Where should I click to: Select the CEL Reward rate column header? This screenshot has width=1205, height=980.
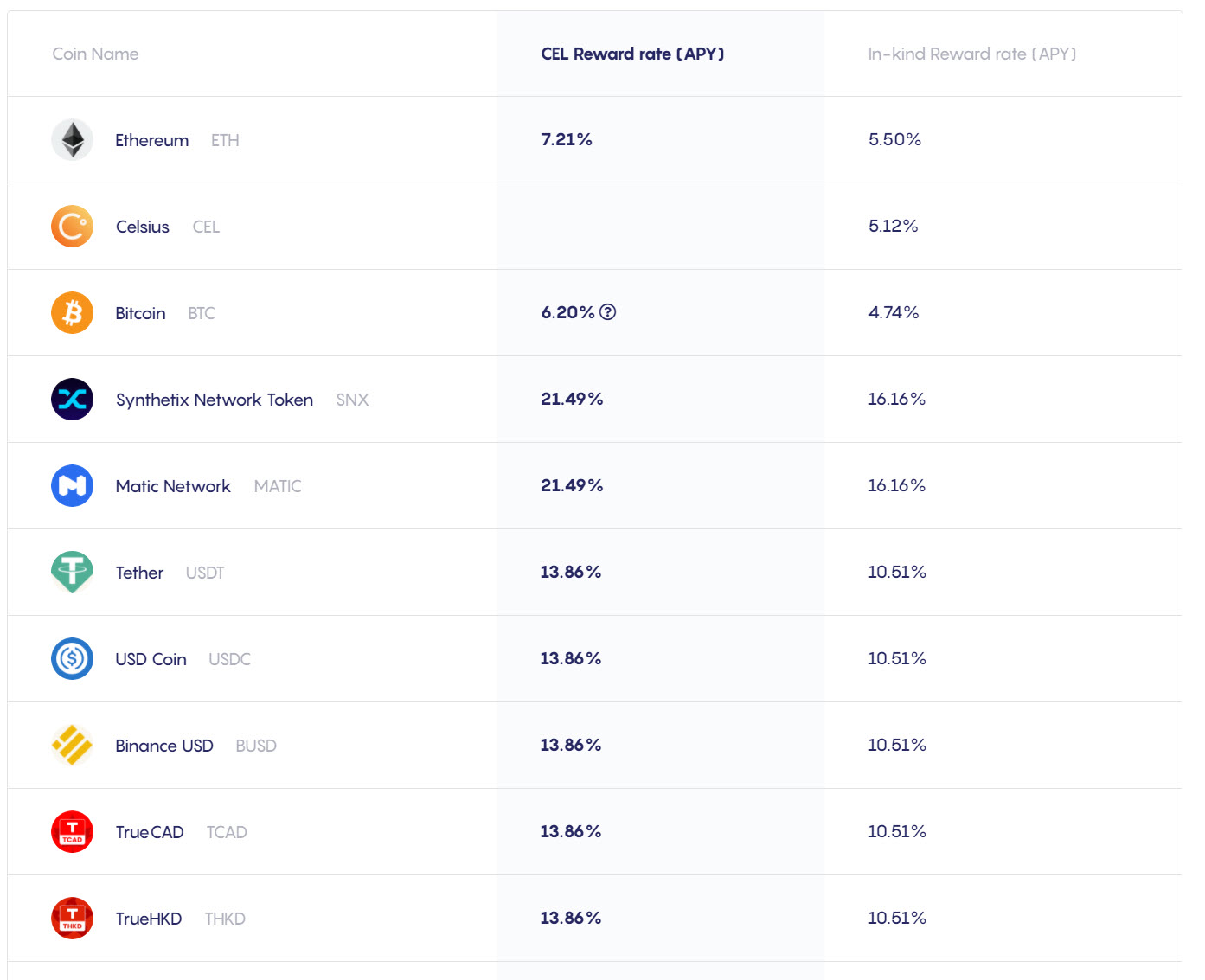coord(632,54)
